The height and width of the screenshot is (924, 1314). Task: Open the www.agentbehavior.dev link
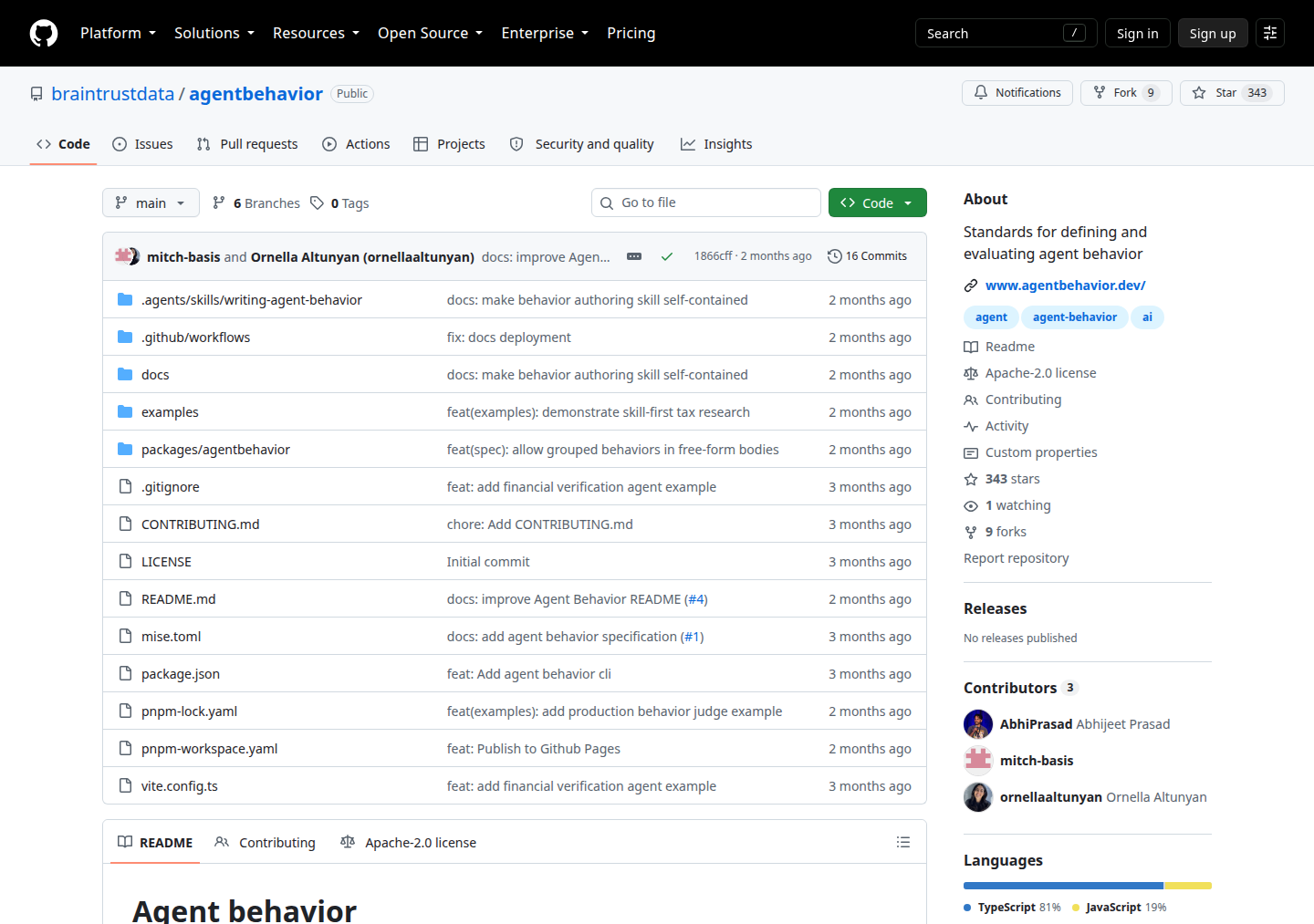coord(1065,286)
